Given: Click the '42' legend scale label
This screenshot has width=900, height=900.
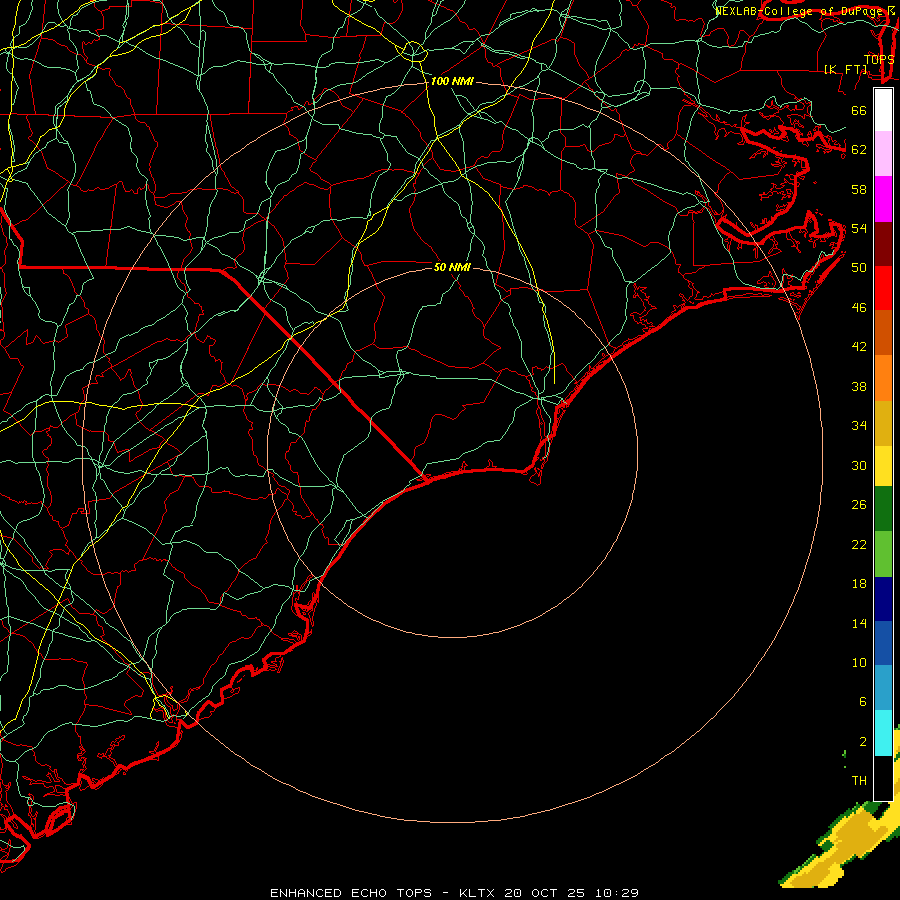Looking at the screenshot, I should coord(859,347).
